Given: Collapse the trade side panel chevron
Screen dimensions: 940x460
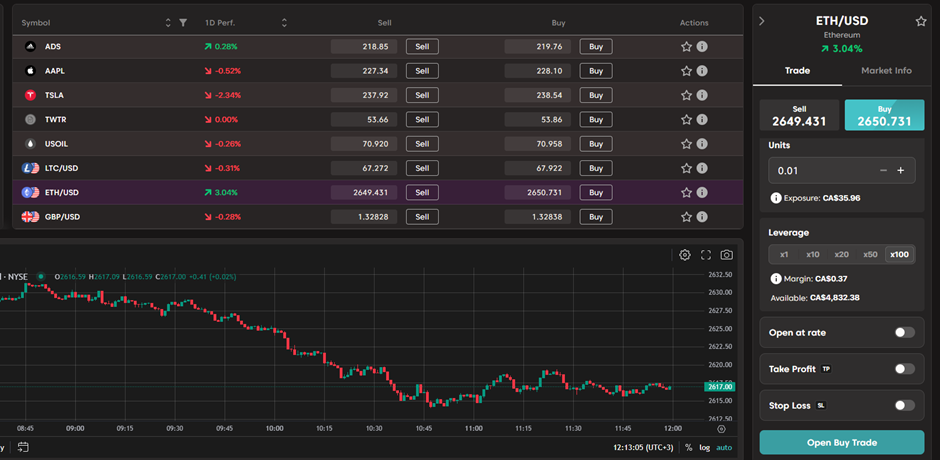Looking at the screenshot, I should [x=762, y=21].
